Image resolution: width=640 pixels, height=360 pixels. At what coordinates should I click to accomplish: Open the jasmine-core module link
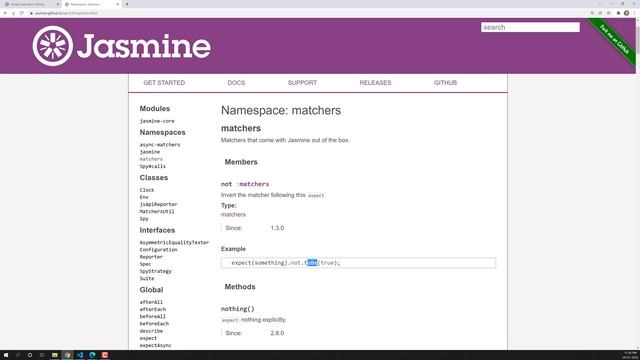157,121
